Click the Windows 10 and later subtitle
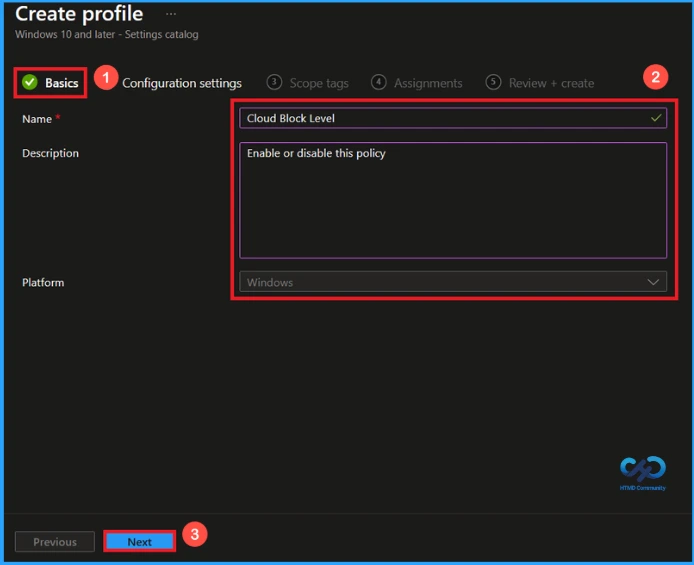Screen dimensions: 694x565 [107, 35]
